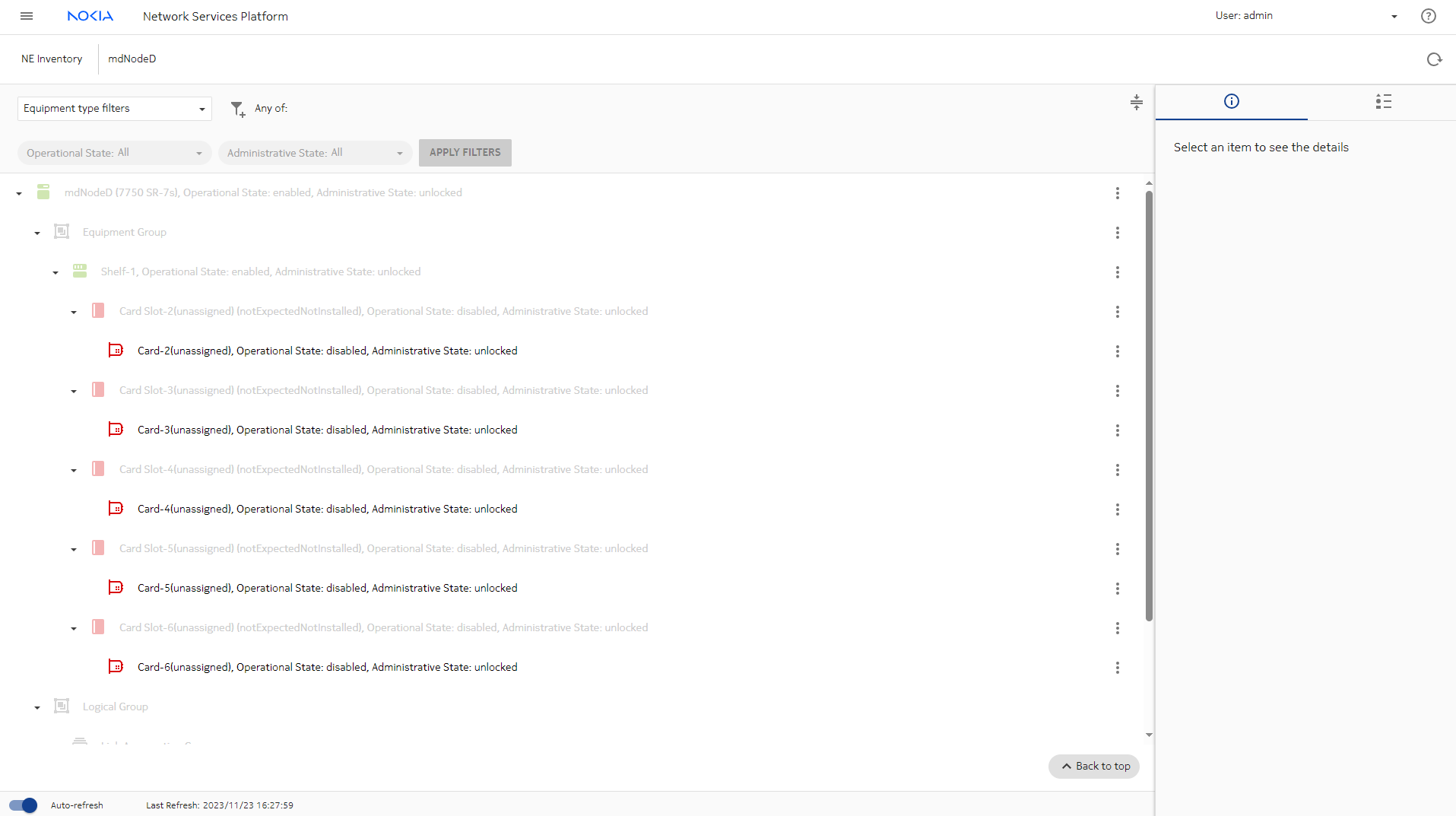Click the Card-4(unassigned) card icon
Screen dimensions: 1456x816
tap(116, 509)
